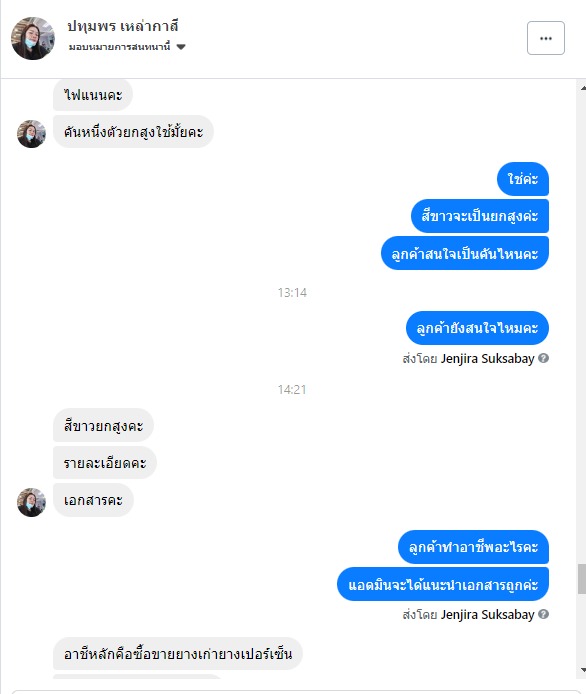Viewport: 586px width, 694px height.
Task: Click avatar next to คันหนึ่งตัวยกสูงใช่มั้ยคะ message
Action: [x=31, y=134]
